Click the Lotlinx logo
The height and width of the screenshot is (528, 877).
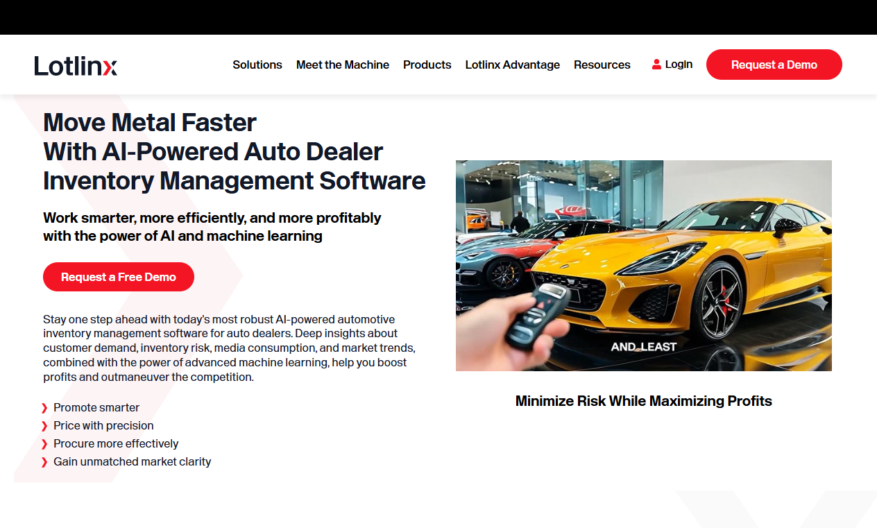76,65
